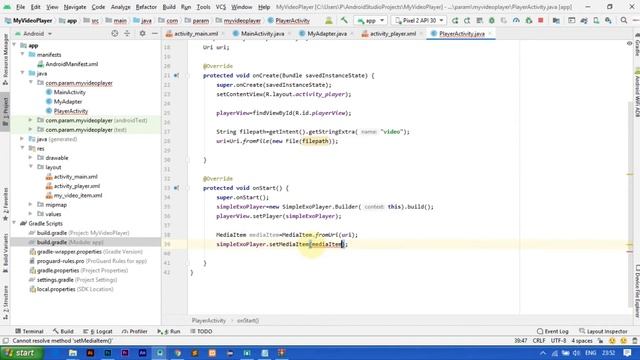Expand the values folder arrow
This screenshot has height=360, width=640.
coord(31,214)
